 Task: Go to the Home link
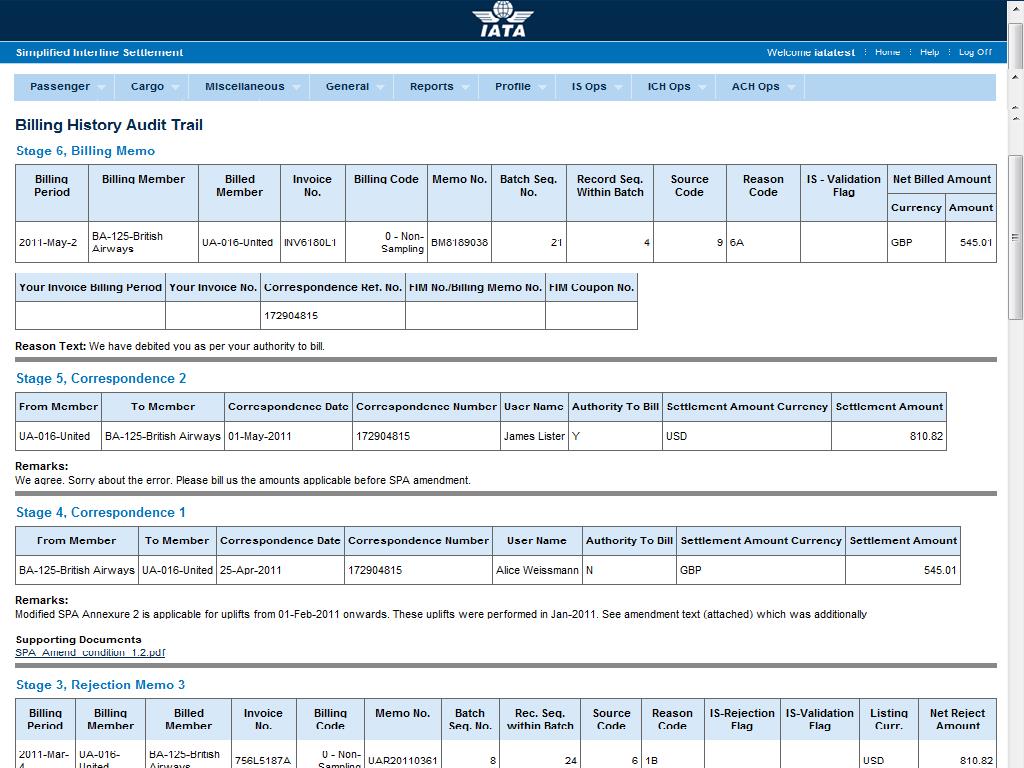888,52
